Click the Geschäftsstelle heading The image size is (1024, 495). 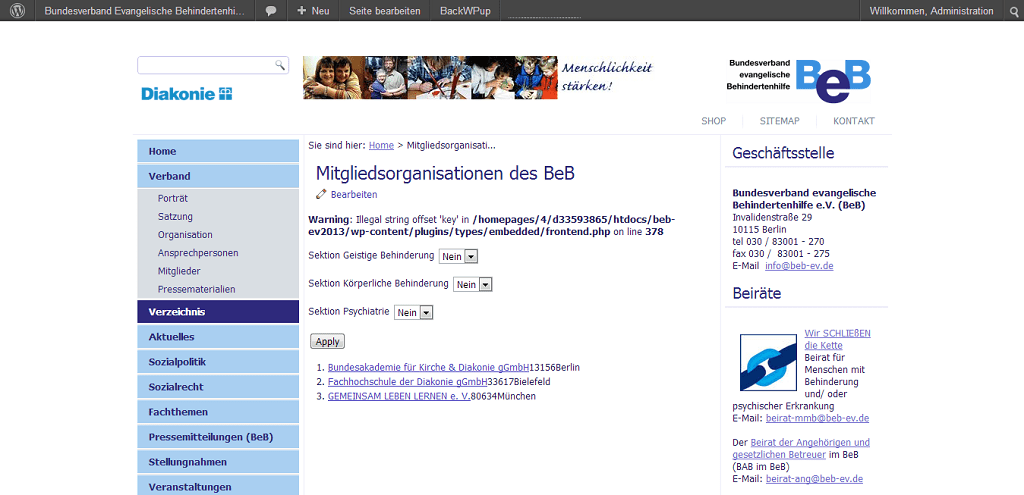783,153
